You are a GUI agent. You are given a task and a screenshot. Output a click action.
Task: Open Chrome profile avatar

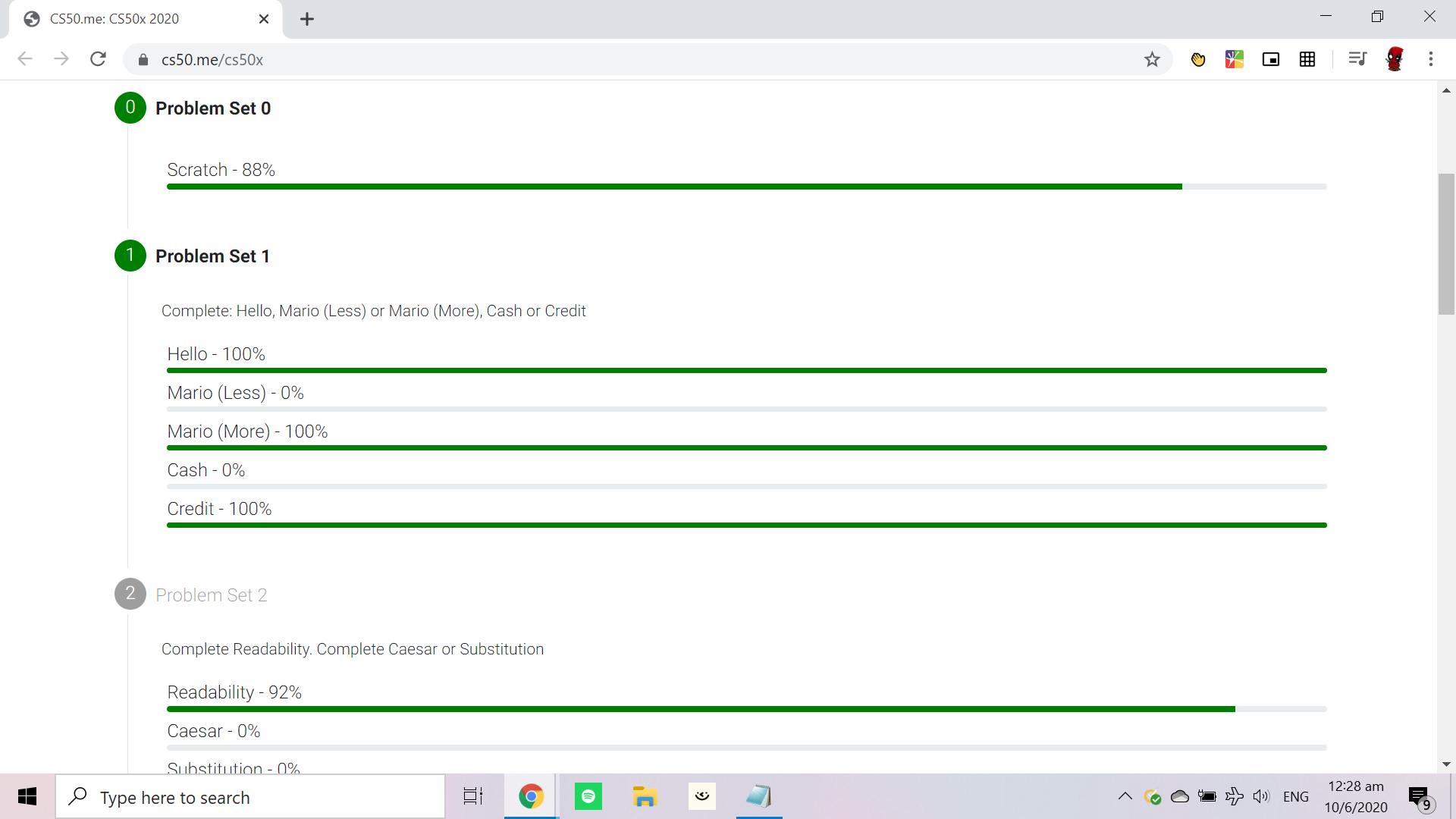click(x=1395, y=59)
